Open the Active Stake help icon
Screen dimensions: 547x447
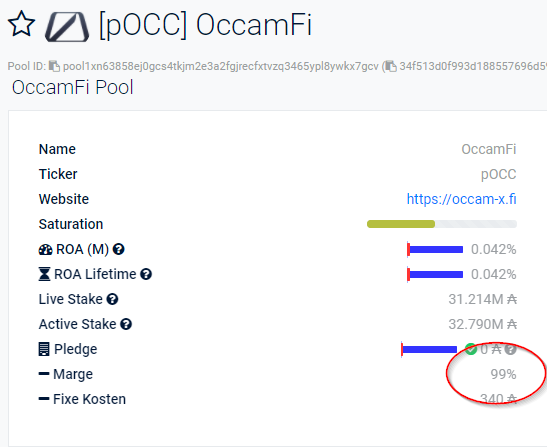point(126,324)
